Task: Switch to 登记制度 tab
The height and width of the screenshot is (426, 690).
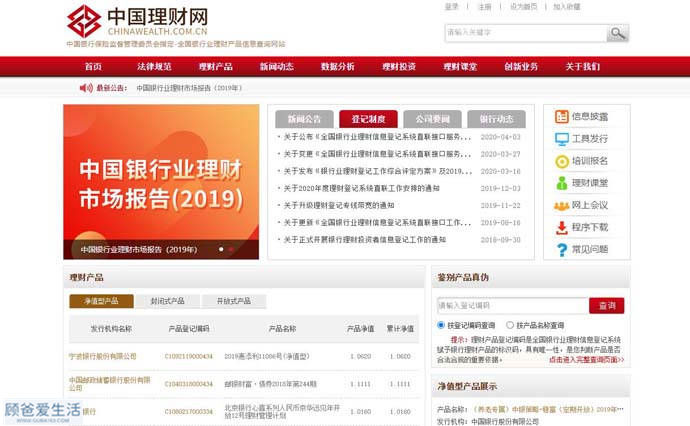Action: pyautogui.click(x=368, y=119)
